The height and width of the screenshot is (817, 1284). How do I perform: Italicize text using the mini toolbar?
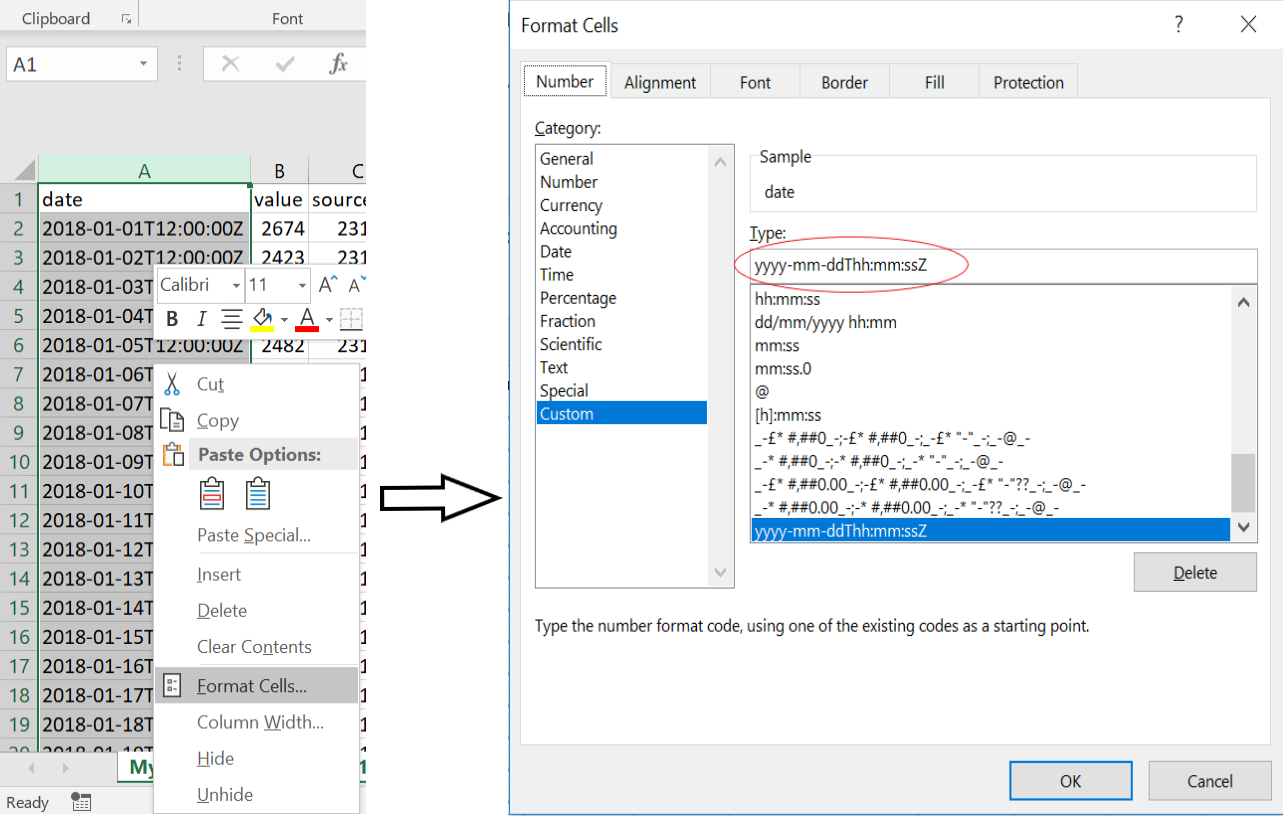click(x=203, y=318)
